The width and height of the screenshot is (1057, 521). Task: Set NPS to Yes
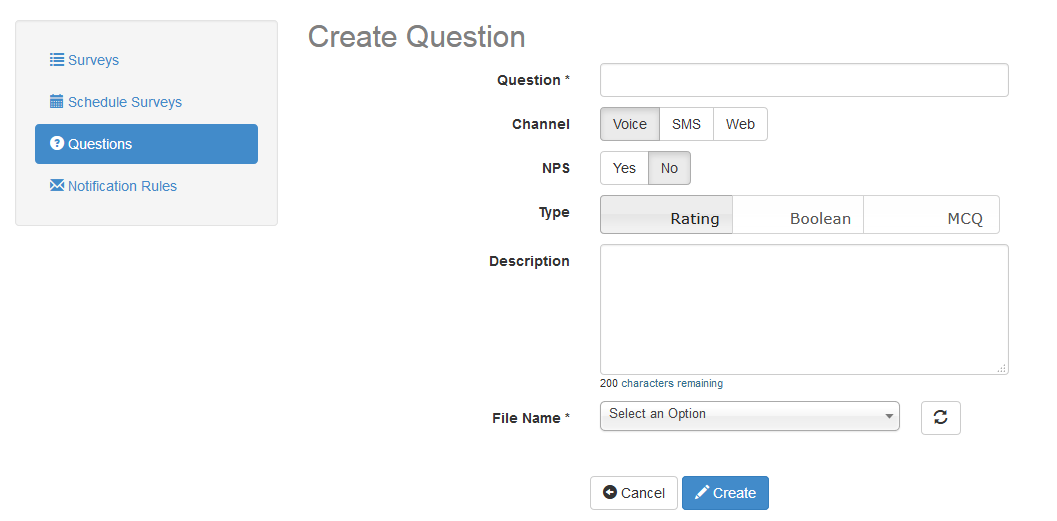(x=624, y=168)
